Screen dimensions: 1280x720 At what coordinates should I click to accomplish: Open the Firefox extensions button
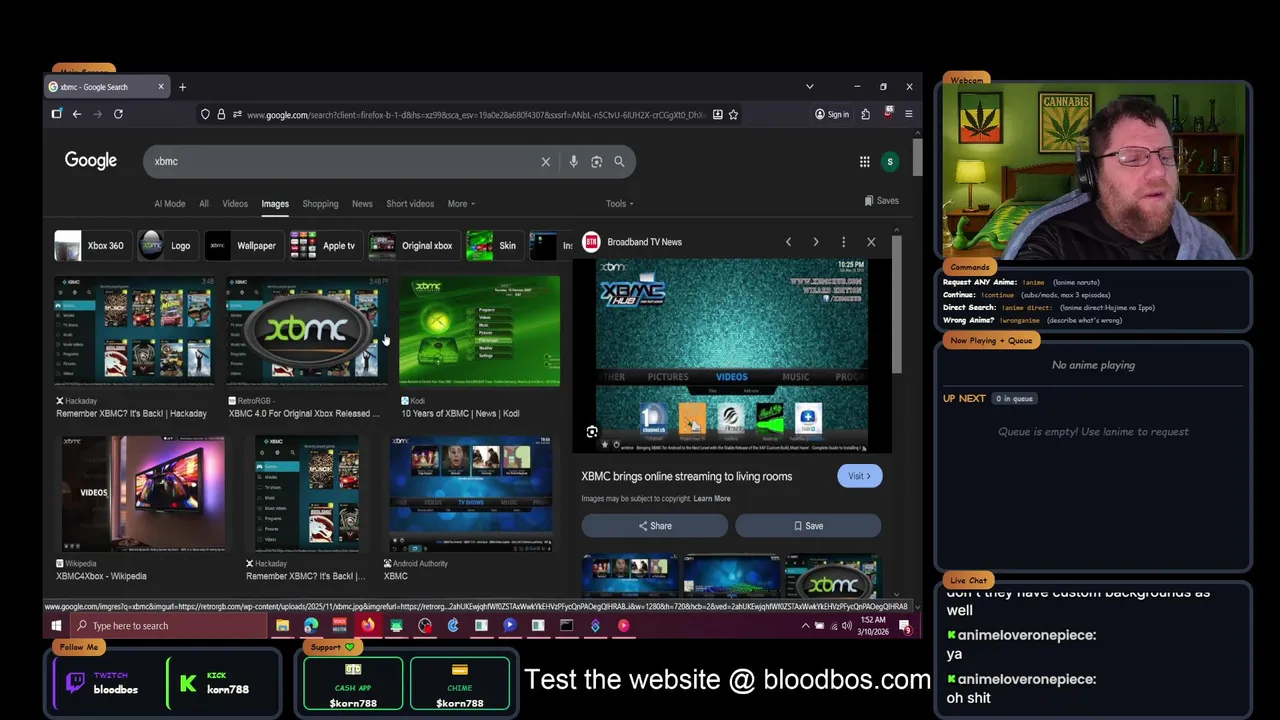pyautogui.click(x=864, y=114)
